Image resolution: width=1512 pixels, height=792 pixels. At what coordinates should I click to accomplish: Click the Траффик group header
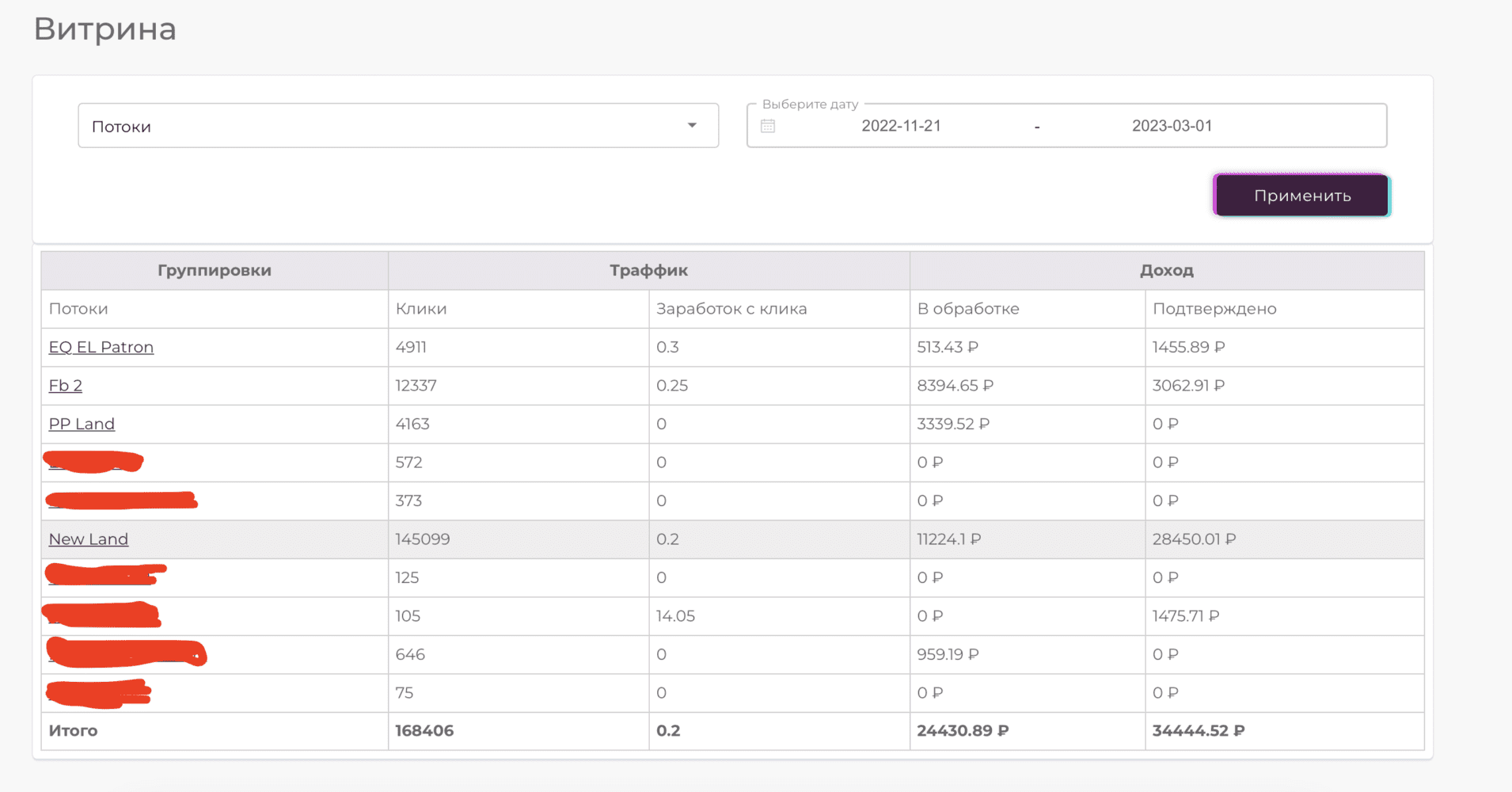(x=648, y=271)
